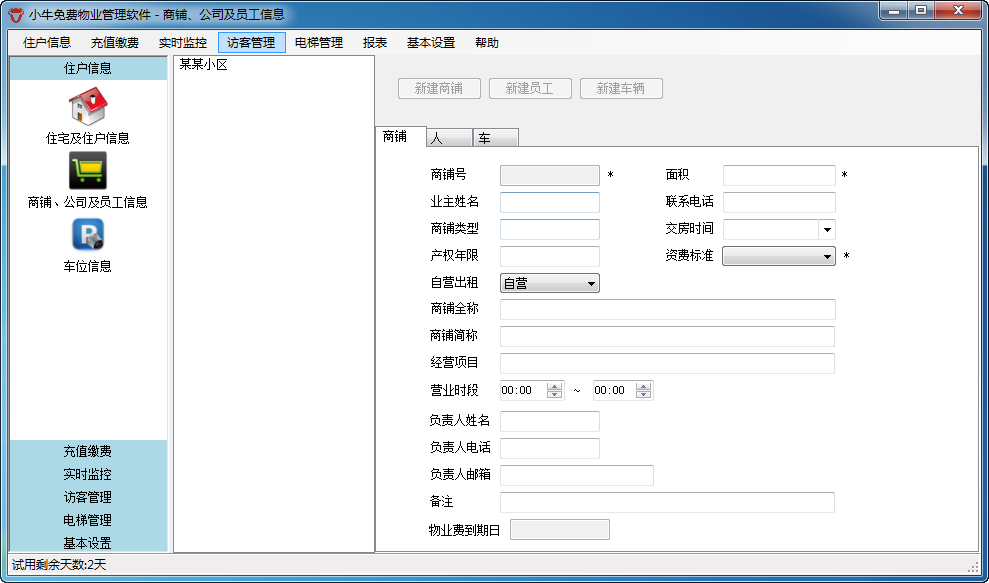
Task: Click the 负责人邮箱 input field
Action: [576, 475]
